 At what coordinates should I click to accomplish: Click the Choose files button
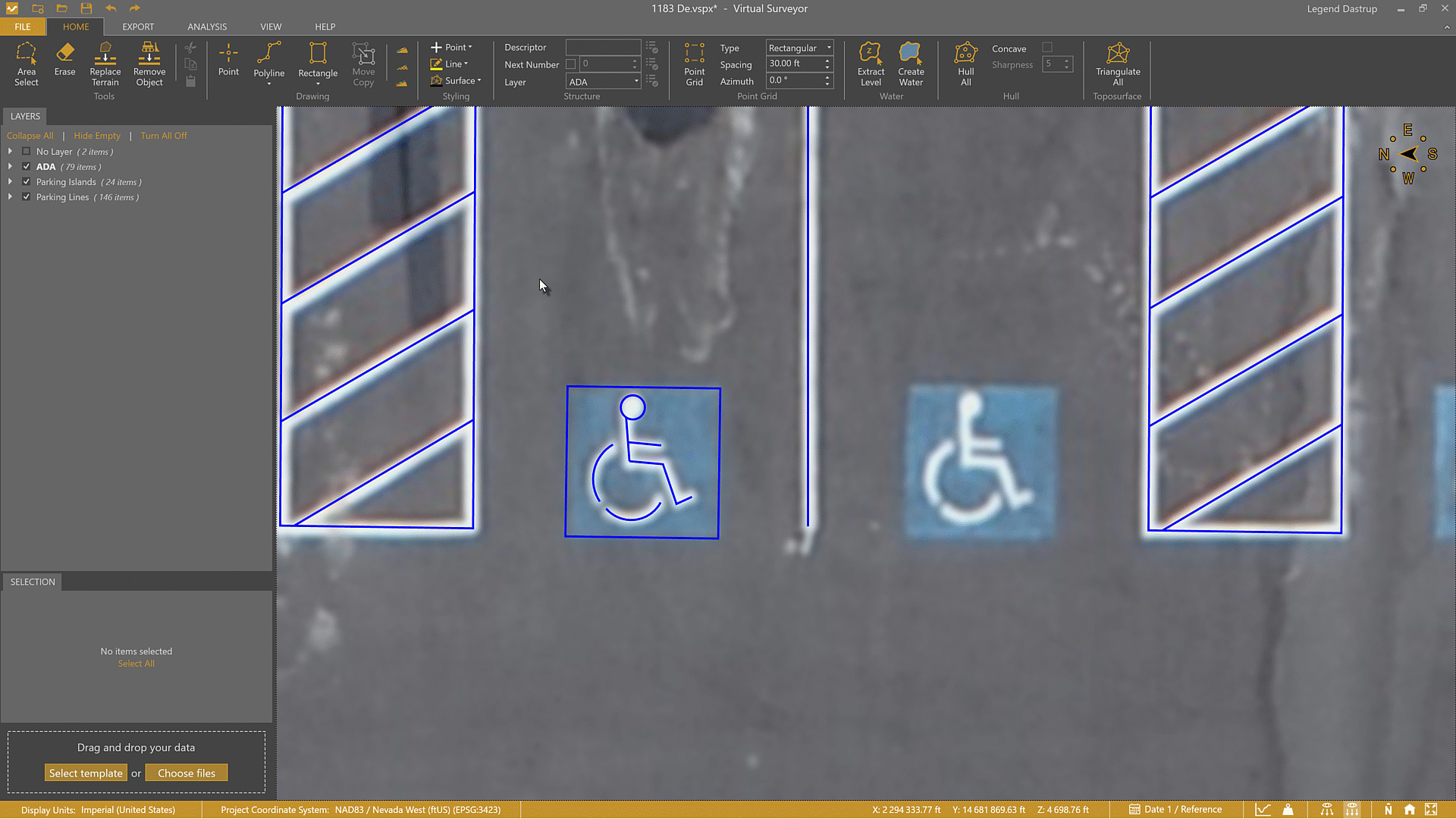[x=187, y=772]
